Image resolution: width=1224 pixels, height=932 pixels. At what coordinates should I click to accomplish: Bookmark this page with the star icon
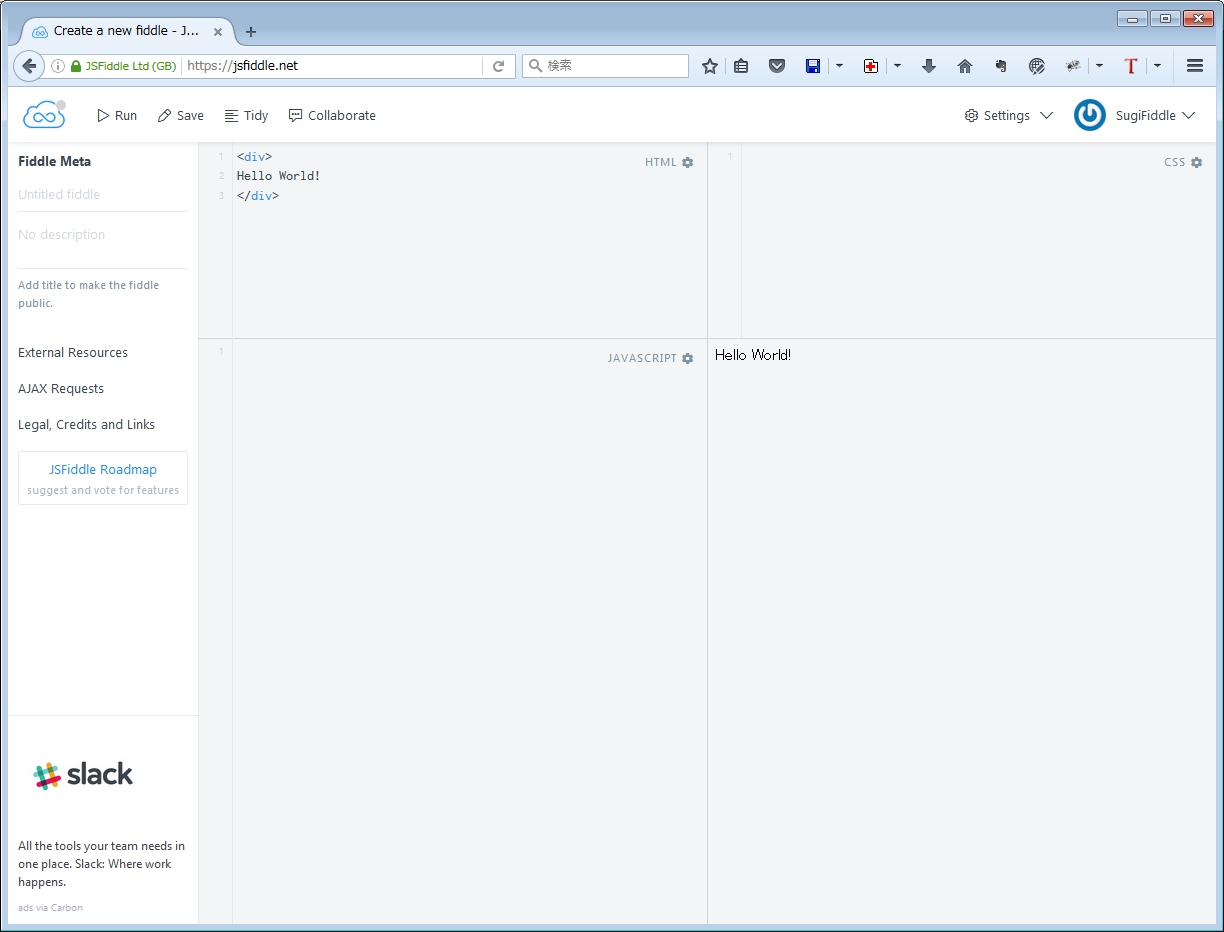coord(710,66)
